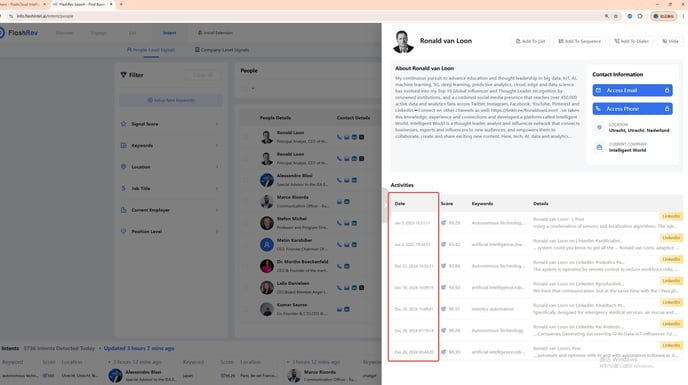
Task: Click the score icon in first activity row
Action: pyautogui.click(x=444, y=223)
